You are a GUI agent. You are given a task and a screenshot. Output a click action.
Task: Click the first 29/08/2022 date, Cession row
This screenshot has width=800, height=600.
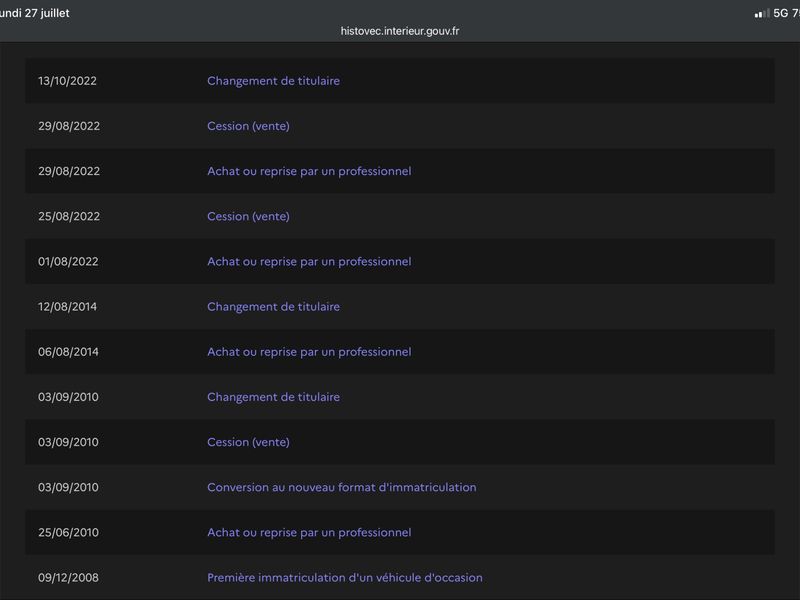69,126
